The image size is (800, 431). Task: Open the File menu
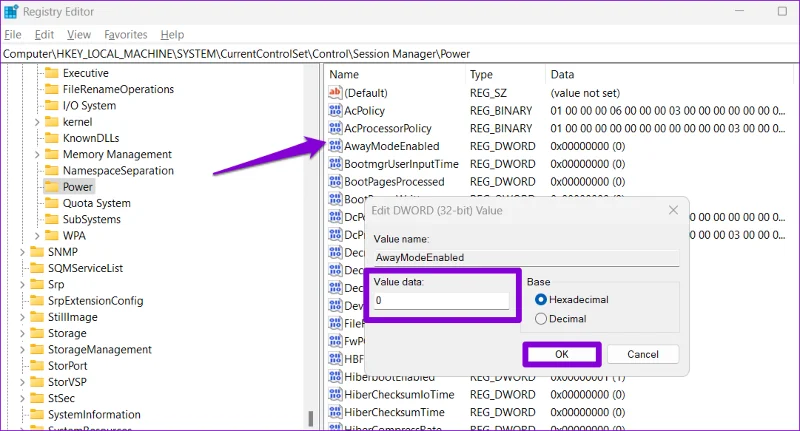point(13,35)
